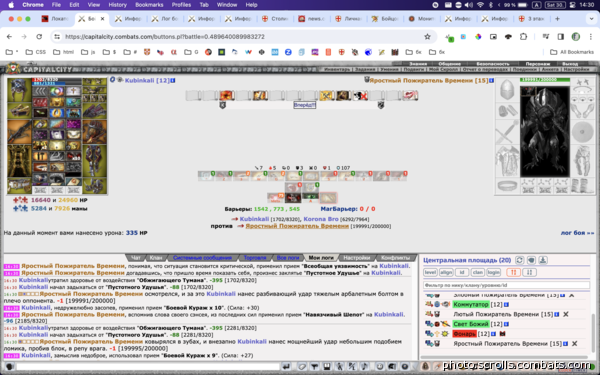
Task: Open the History menu in the menu bar
Action: click(x=117, y=5)
